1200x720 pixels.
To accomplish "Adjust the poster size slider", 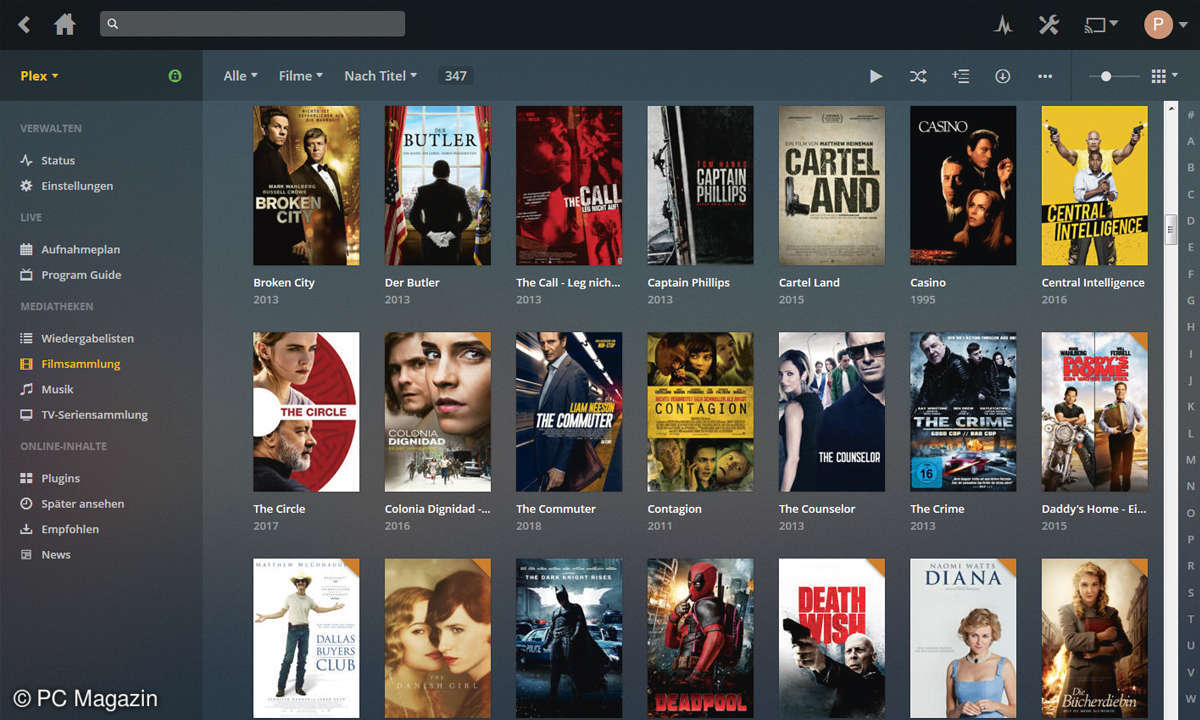I will [x=1113, y=76].
